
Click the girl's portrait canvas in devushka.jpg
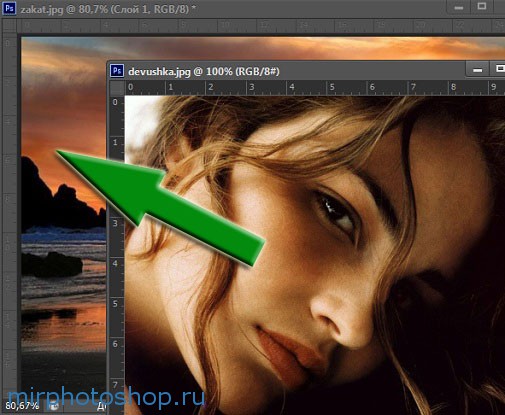coord(315,255)
